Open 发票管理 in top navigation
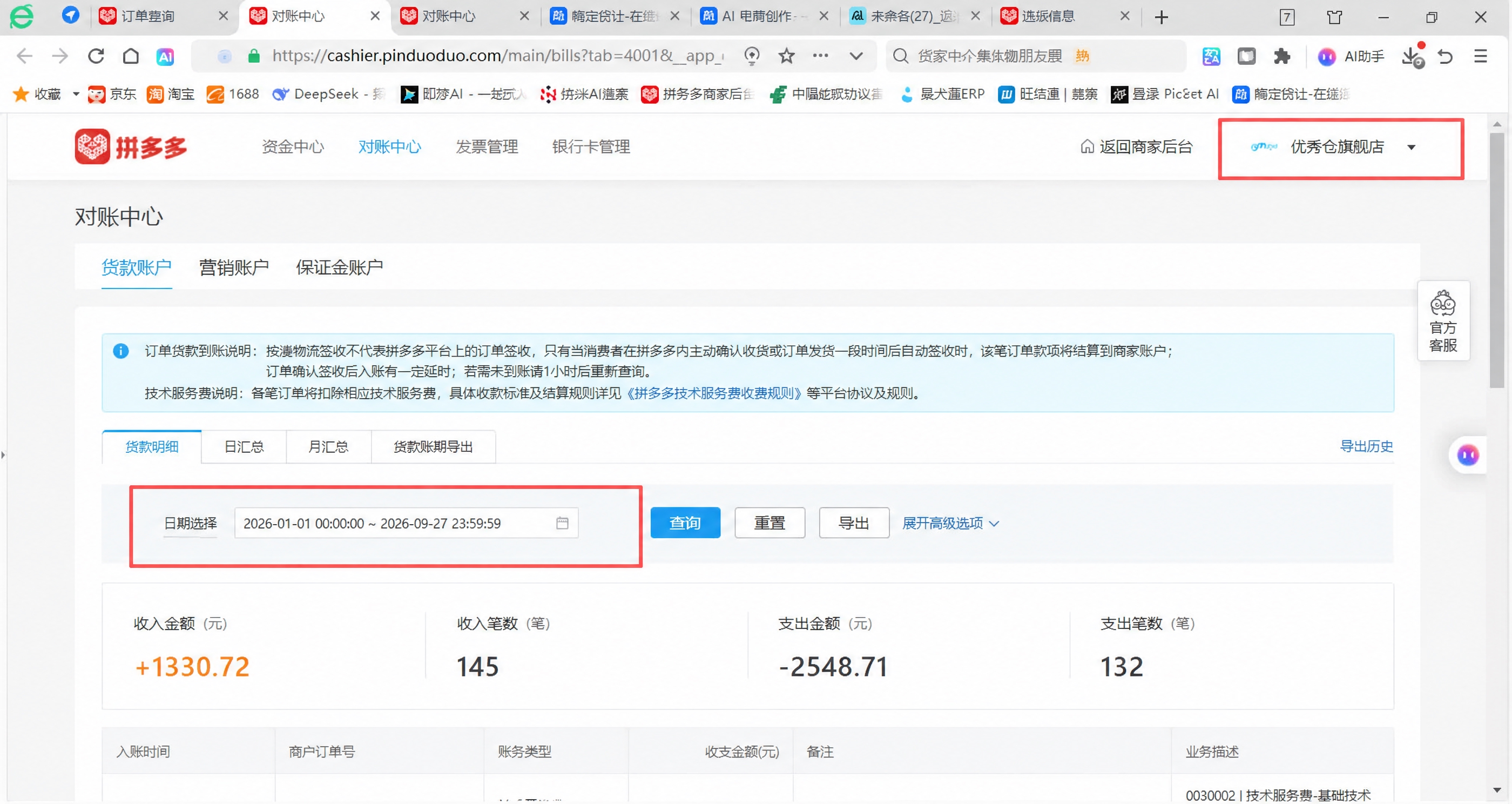This screenshot has width=1512, height=804. pos(487,147)
